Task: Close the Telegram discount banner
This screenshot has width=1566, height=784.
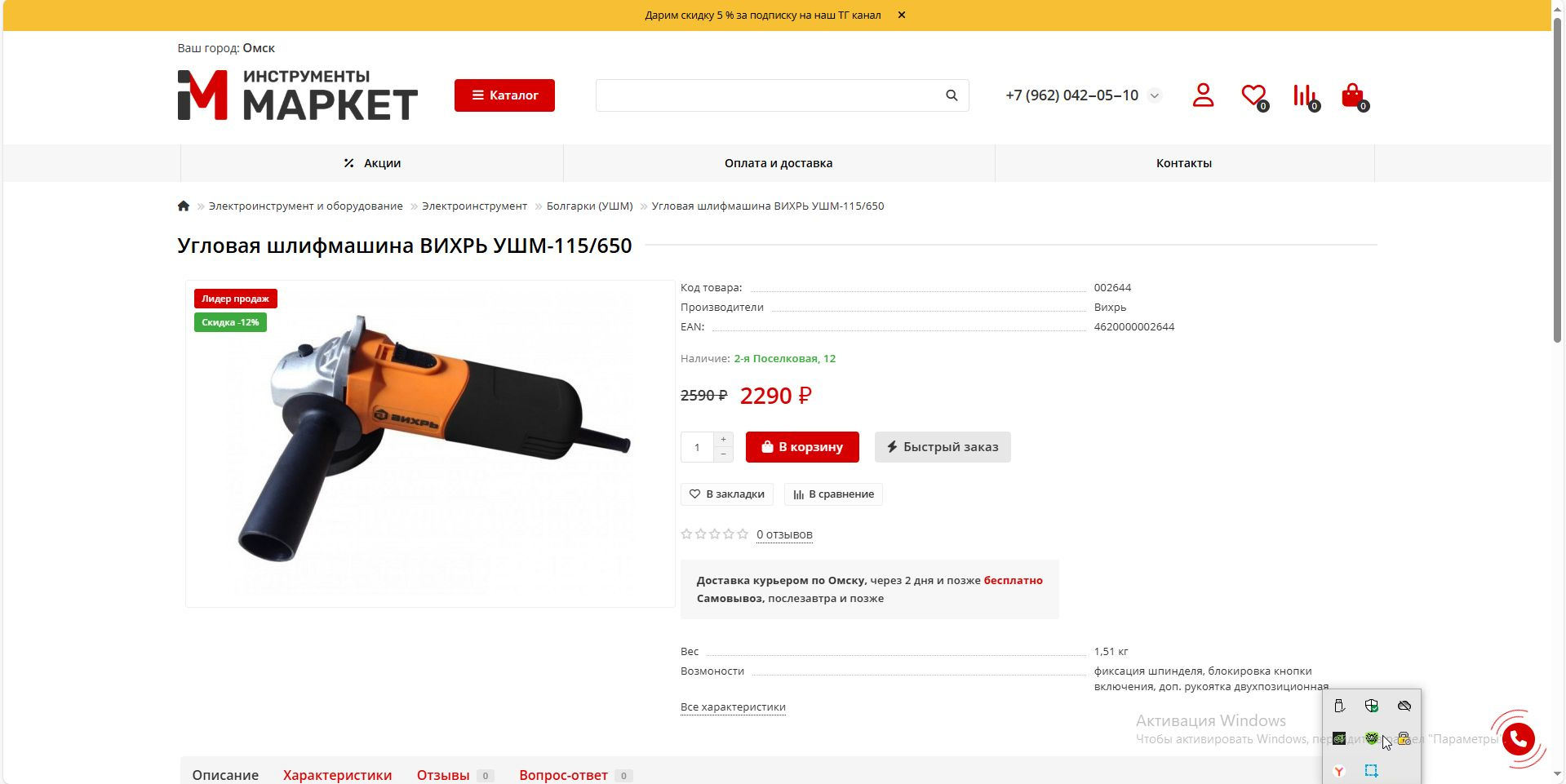Action: pyautogui.click(x=902, y=15)
